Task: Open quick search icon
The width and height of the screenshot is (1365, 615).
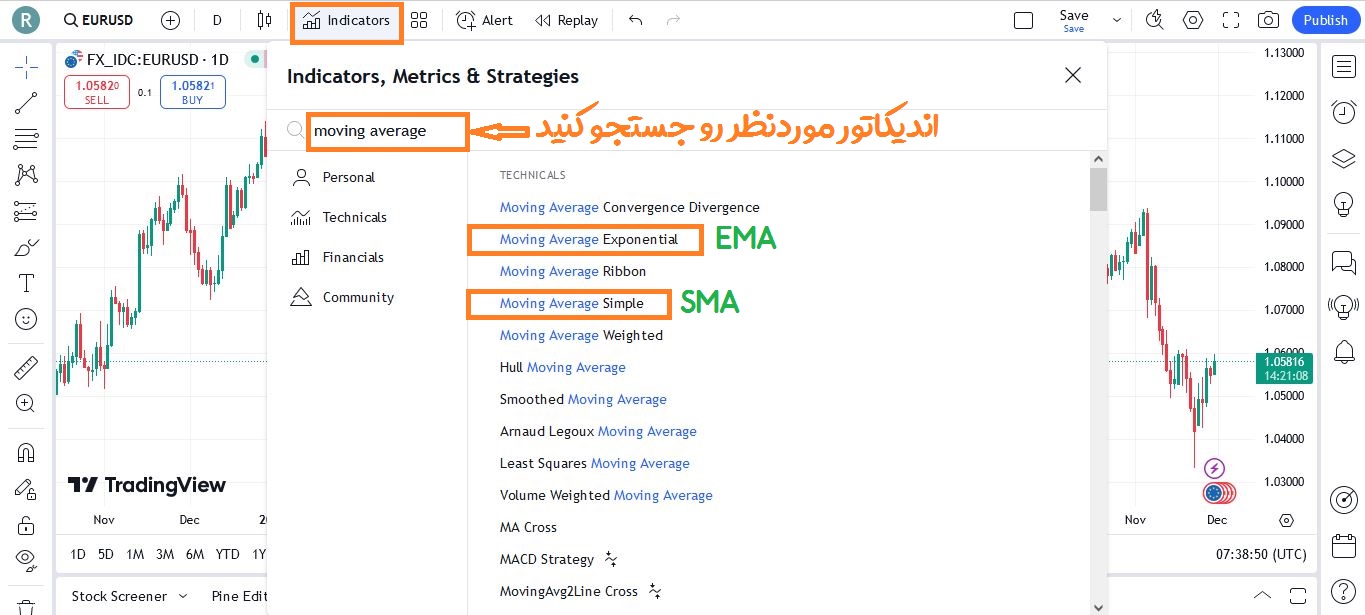Action: (x=1155, y=20)
